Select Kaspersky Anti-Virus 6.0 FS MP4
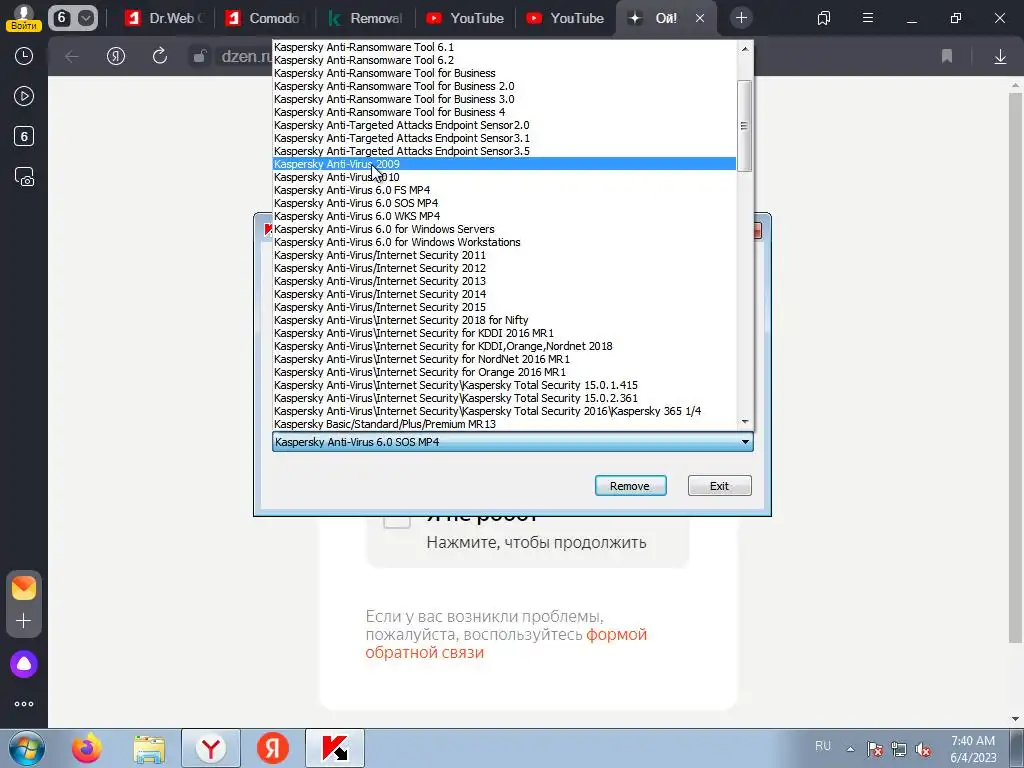The width and height of the screenshot is (1024, 768). coord(504,190)
